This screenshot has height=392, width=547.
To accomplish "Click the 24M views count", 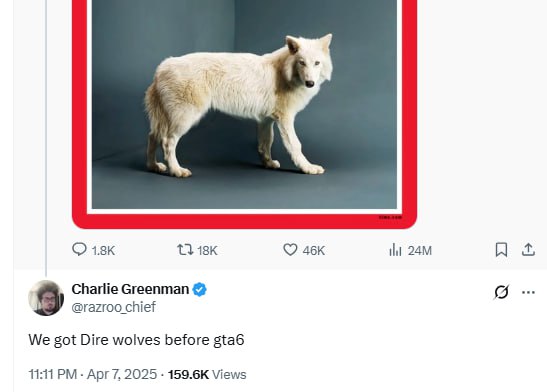I will click(420, 251).
